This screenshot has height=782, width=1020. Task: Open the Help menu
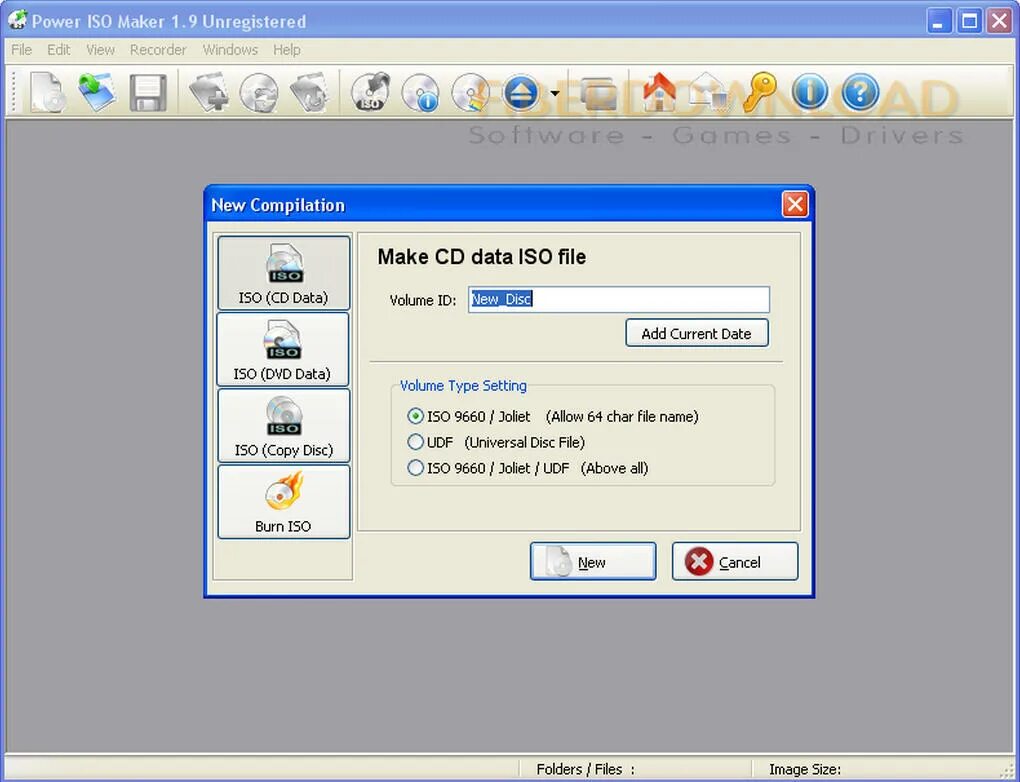pos(287,49)
